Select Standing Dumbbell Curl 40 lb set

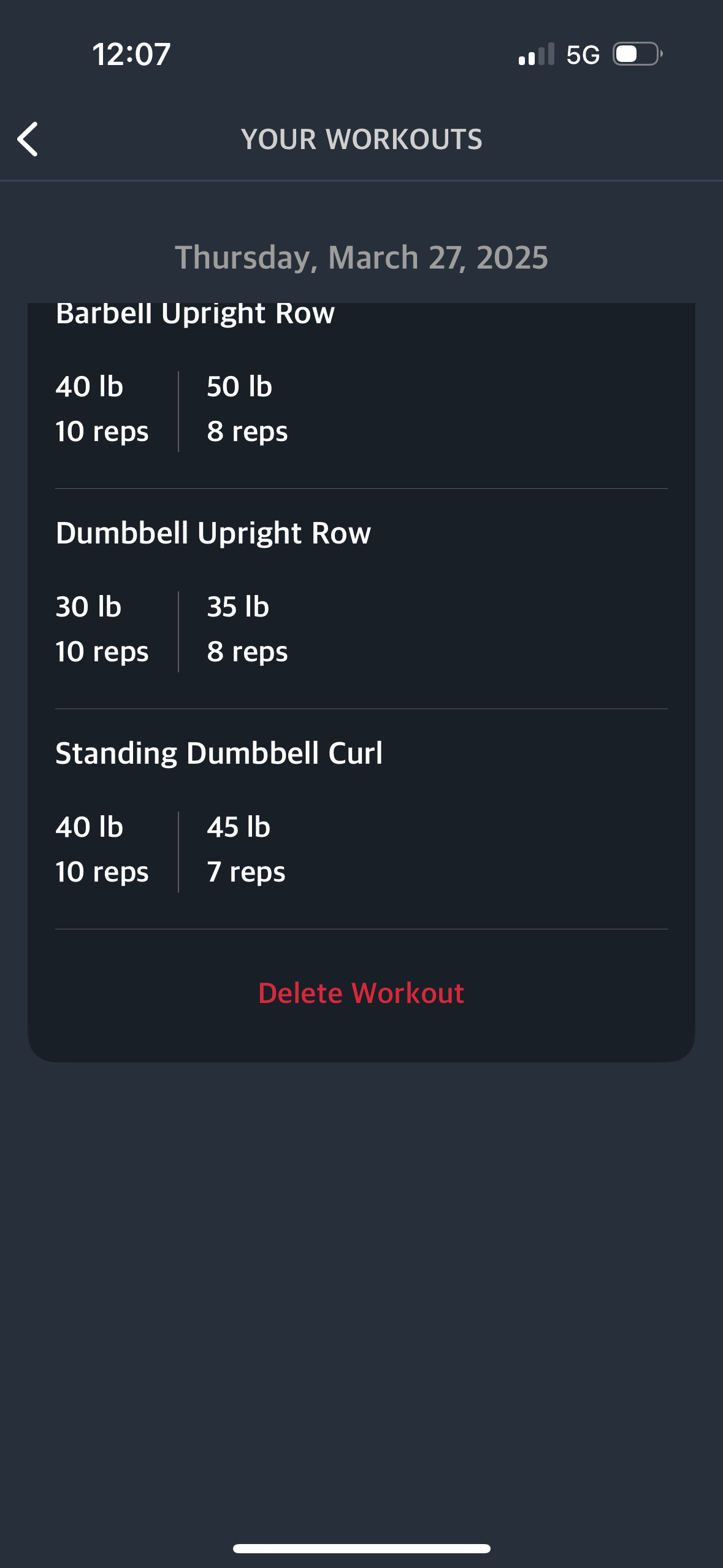coord(102,850)
